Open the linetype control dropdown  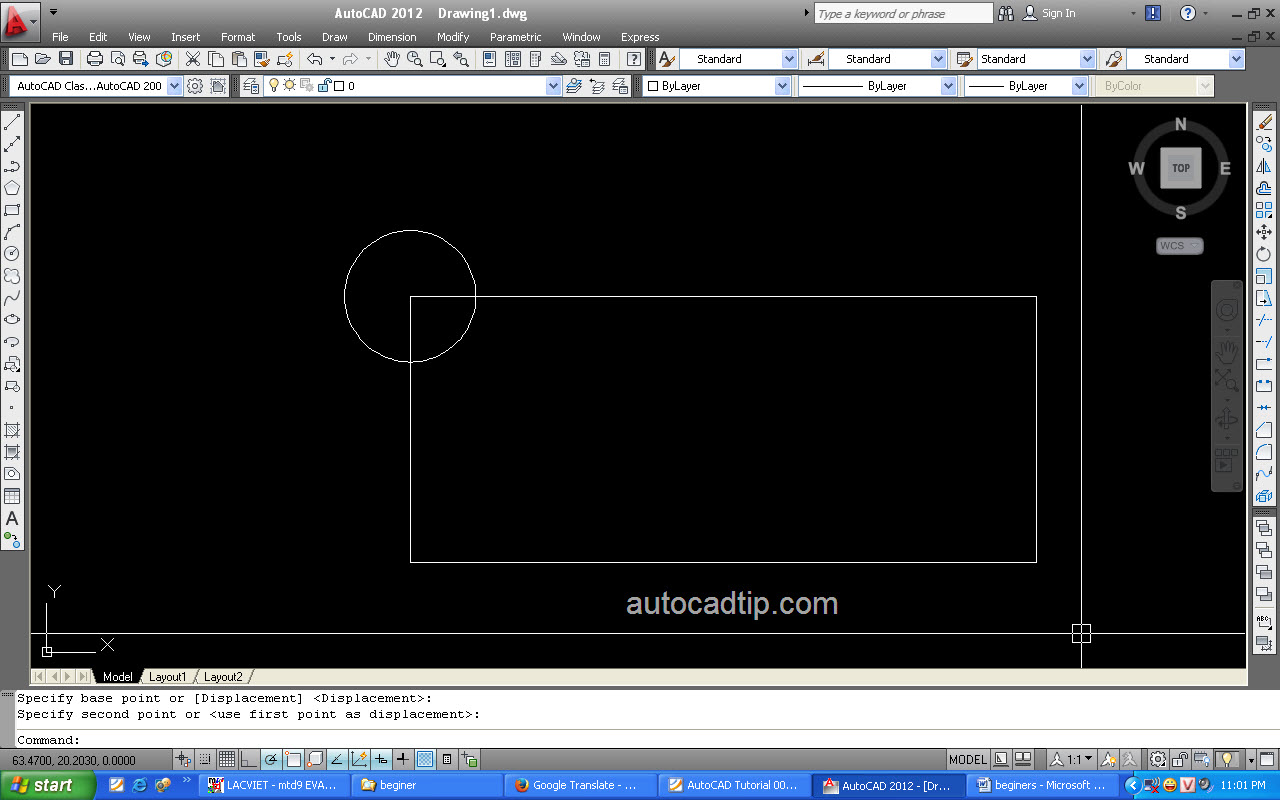point(878,86)
